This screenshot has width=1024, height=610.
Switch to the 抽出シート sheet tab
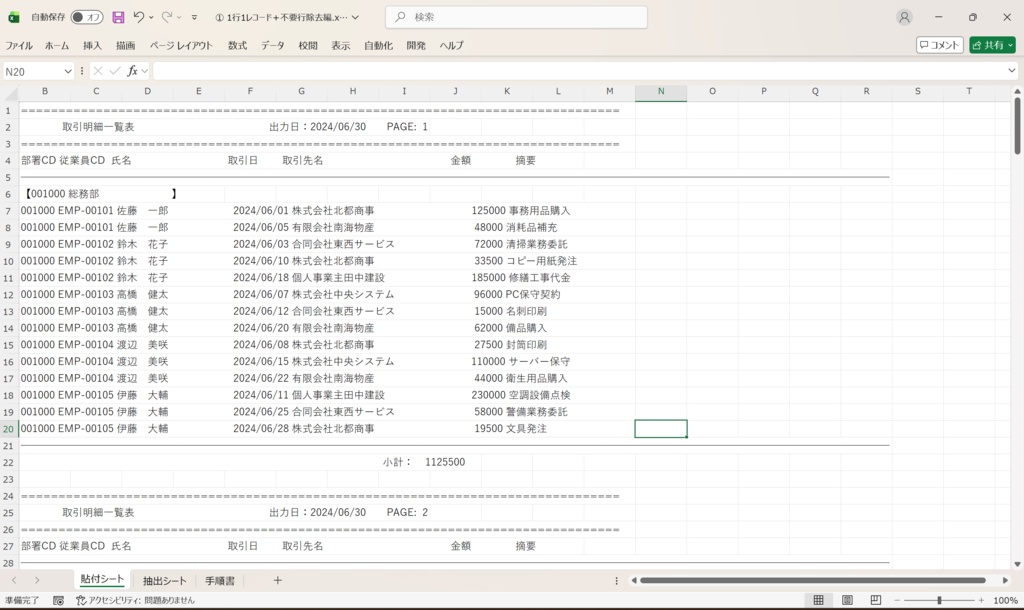(165, 581)
